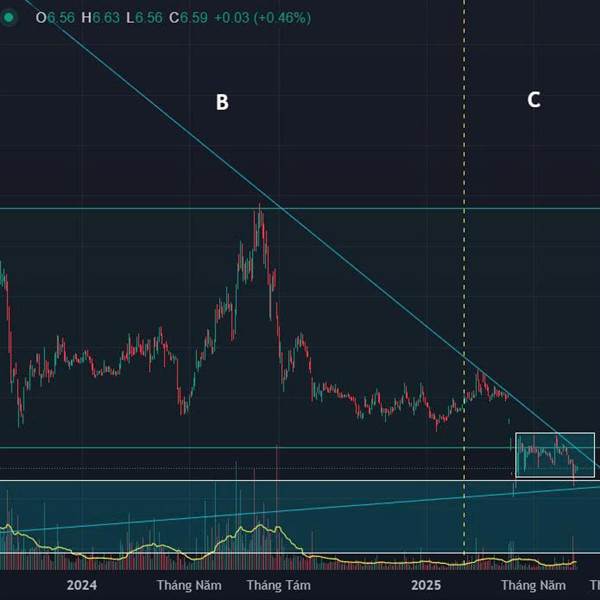Select the 'C' wave text label
This screenshot has width=600, height=600.
point(534,99)
